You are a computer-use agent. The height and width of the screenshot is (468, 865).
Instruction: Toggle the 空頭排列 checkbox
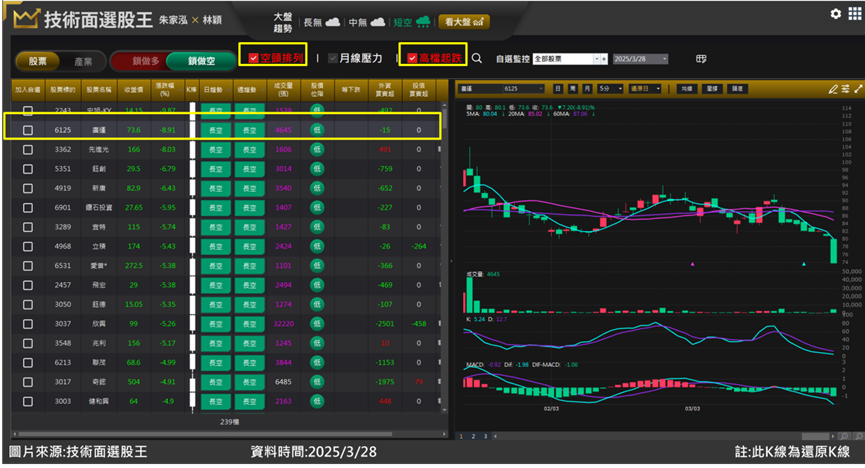pyautogui.click(x=253, y=58)
